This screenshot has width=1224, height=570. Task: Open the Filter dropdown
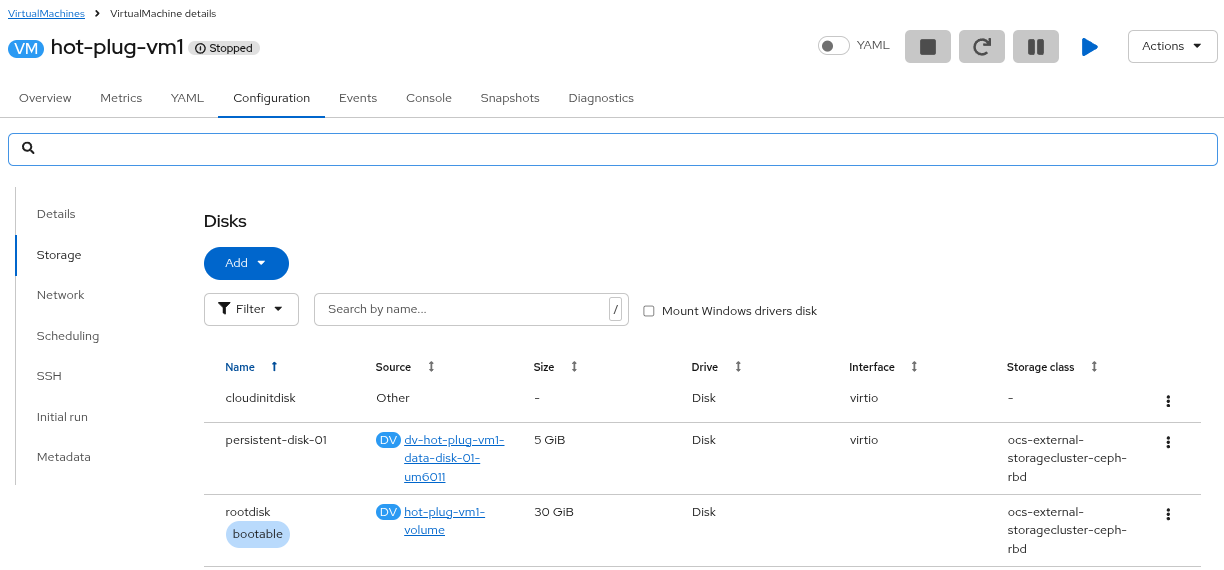coord(251,309)
